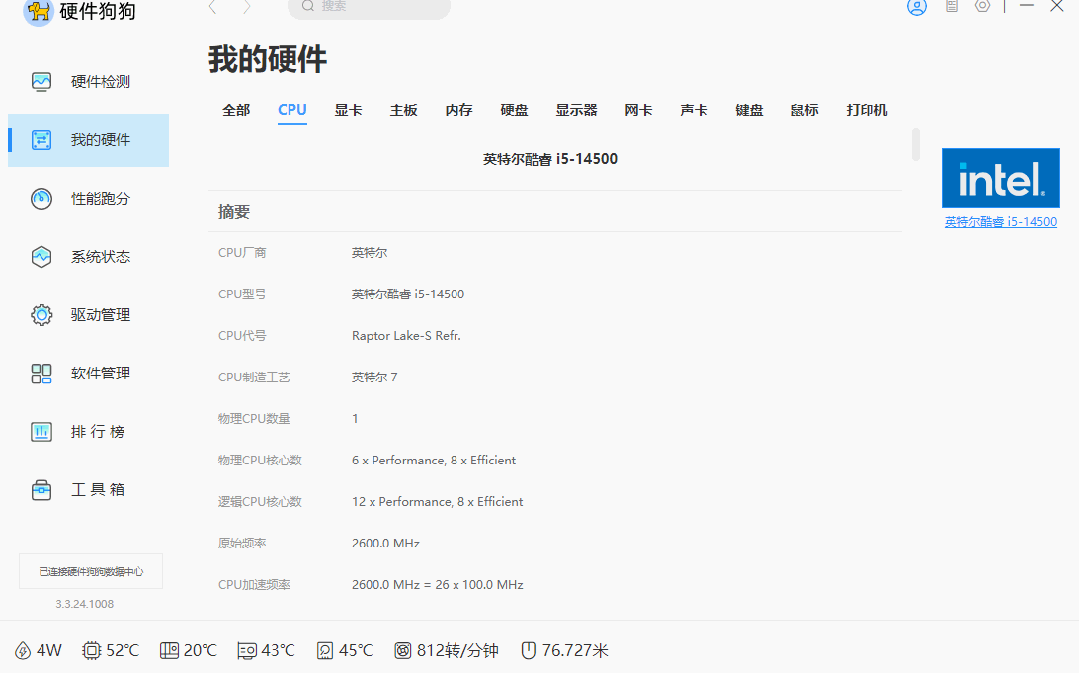Click the 4W power consumption icon
Image resolution: width=1079 pixels, height=673 pixels.
37,649
